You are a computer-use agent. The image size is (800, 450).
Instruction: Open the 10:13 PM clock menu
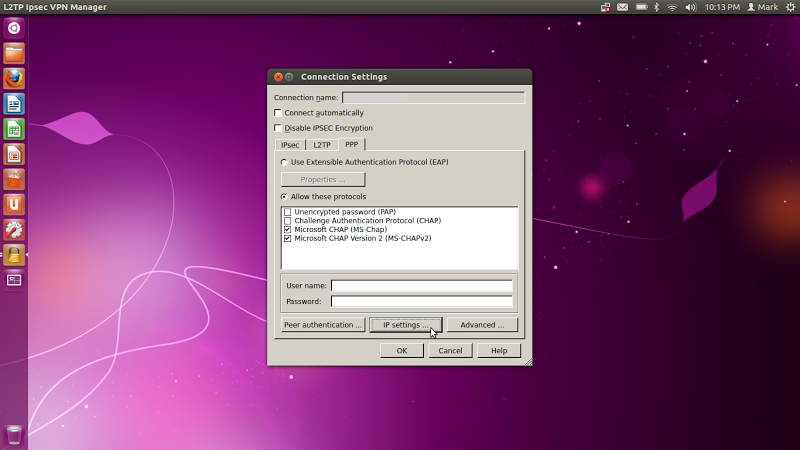click(722, 7)
